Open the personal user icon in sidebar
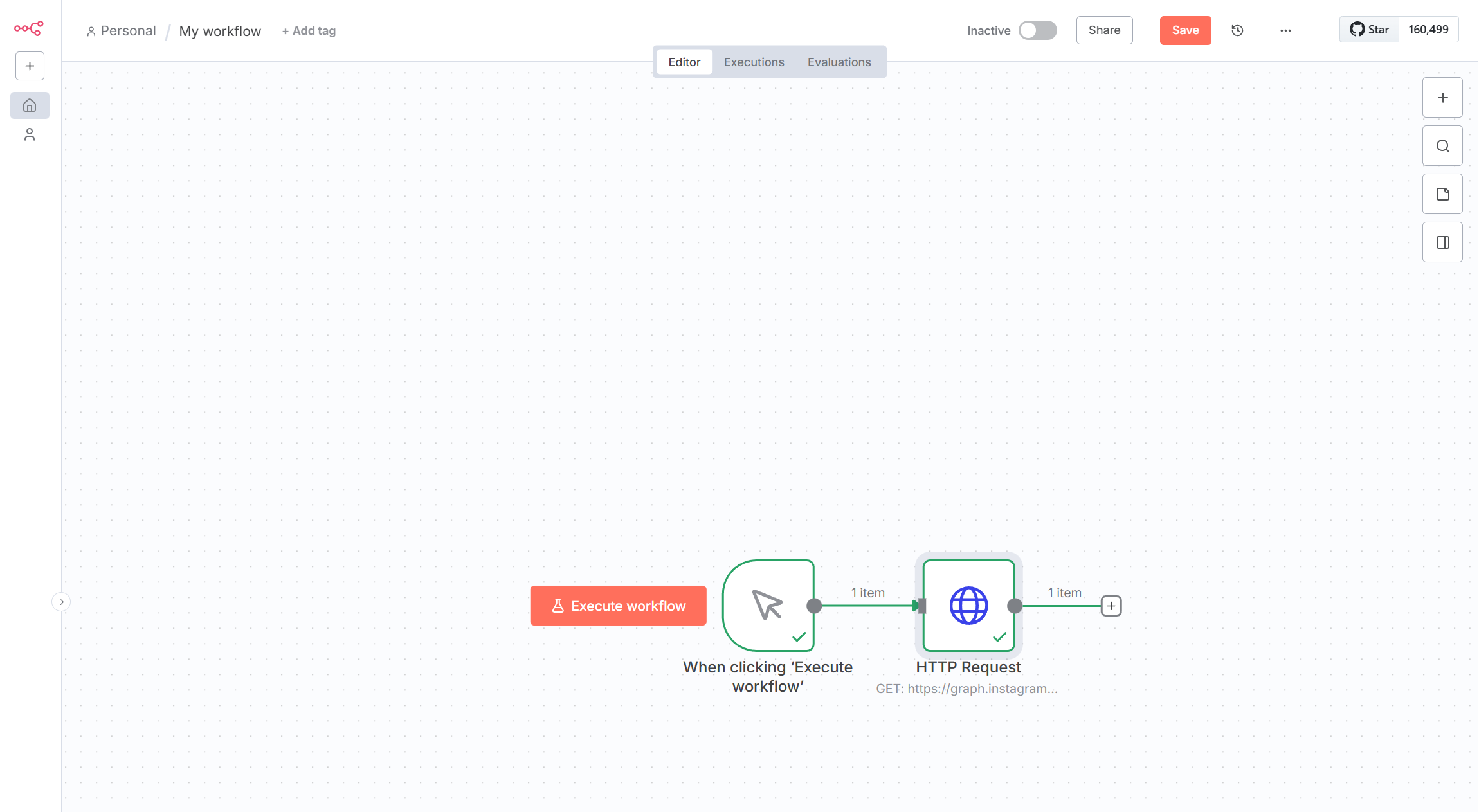The width and height of the screenshot is (1479, 812). click(30, 134)
